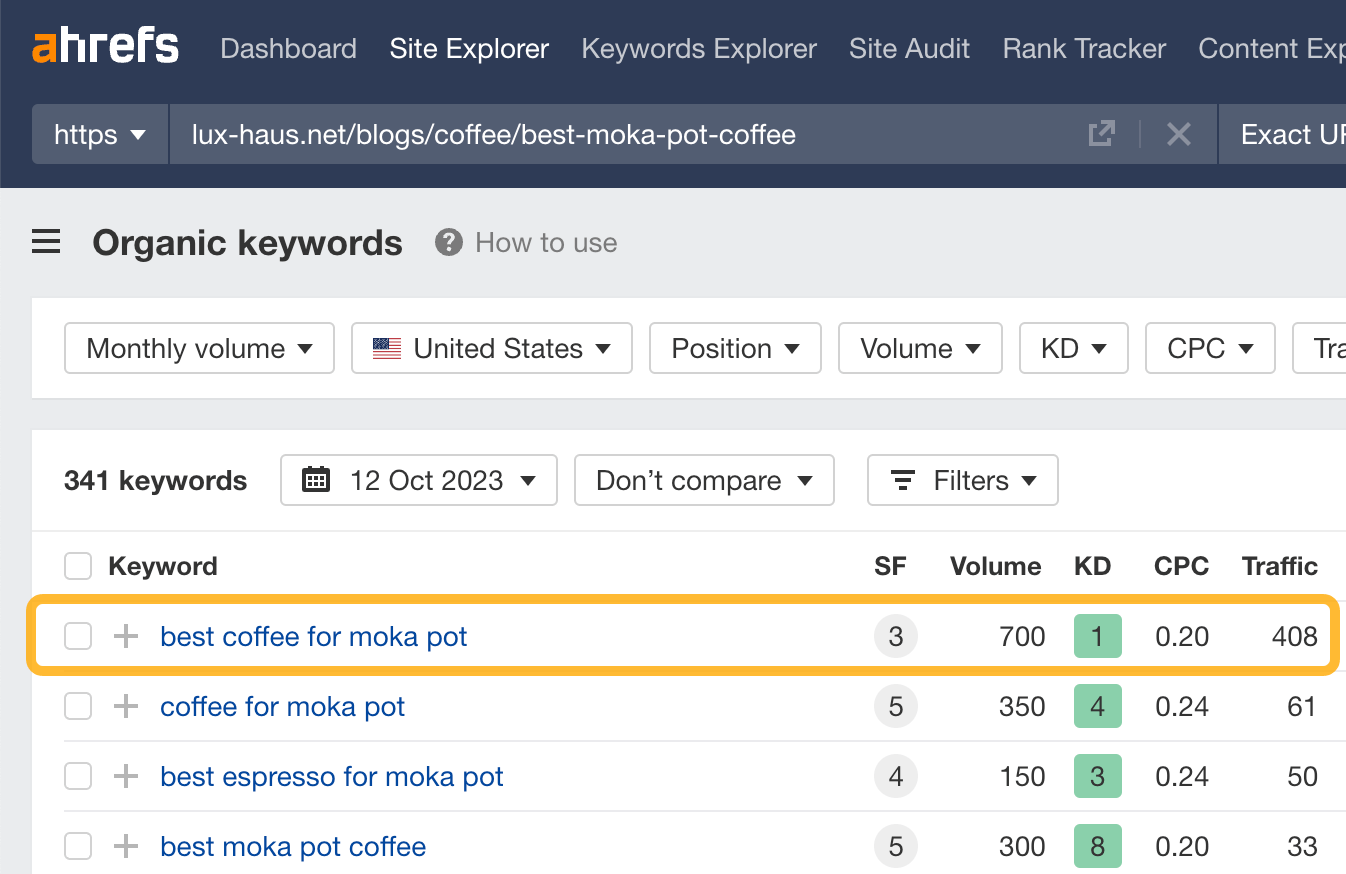Screen dimensions: 1346x874
Task: Open the sidebar hamburger menu
Action: pos(46,241)
